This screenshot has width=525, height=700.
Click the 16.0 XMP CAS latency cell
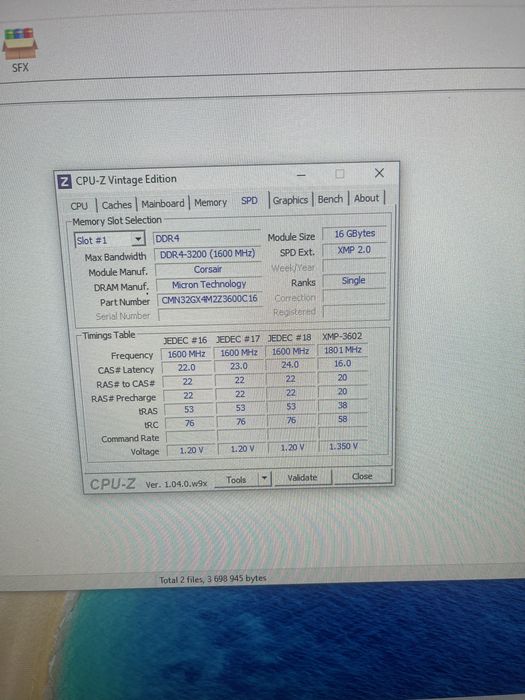tap(343, 363)
